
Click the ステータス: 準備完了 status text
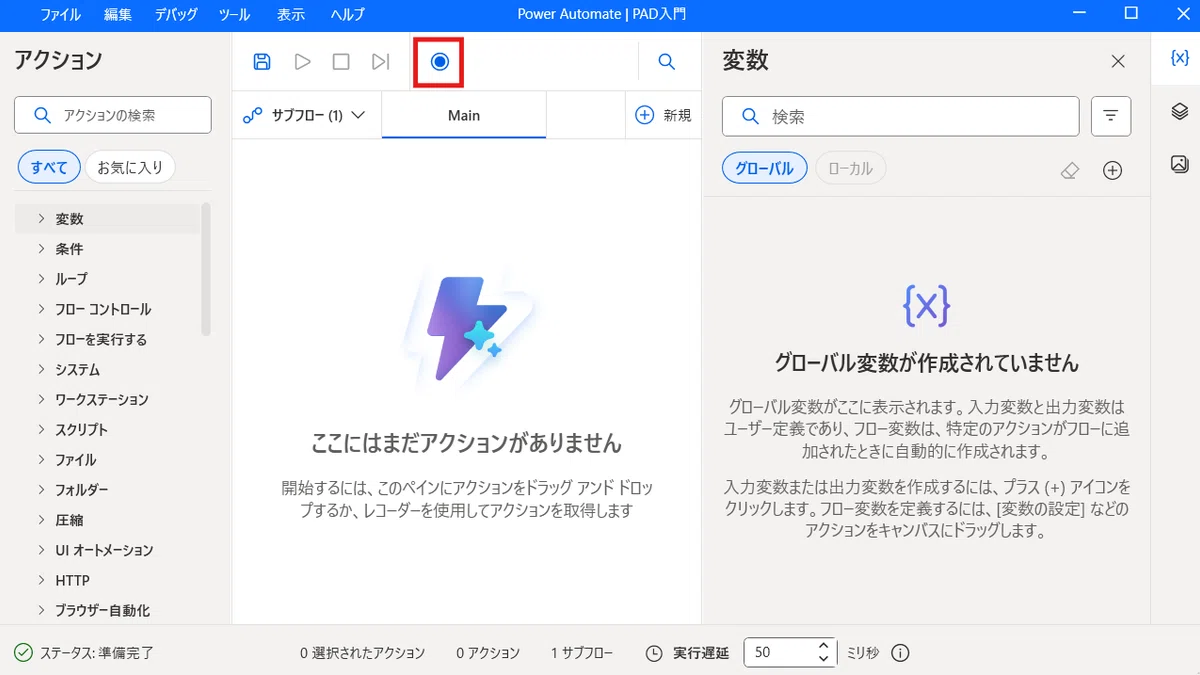tap(97, 653)
